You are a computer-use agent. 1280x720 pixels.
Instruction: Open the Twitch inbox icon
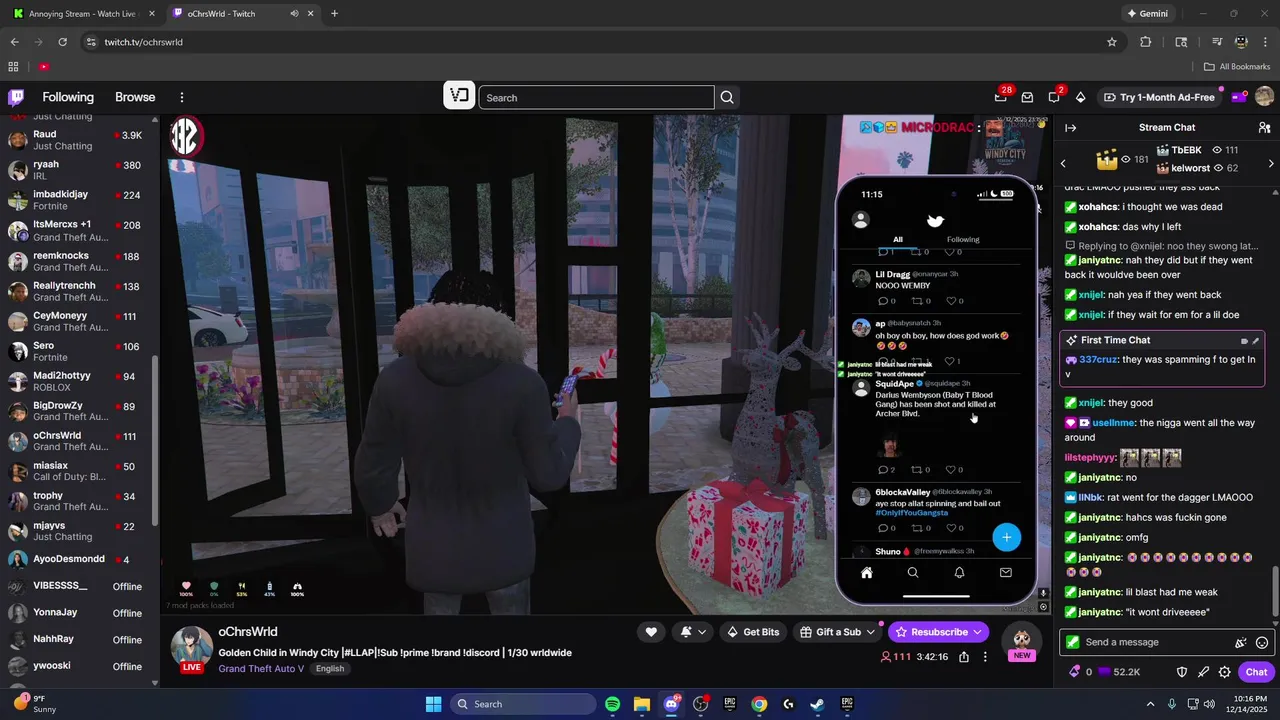tap(1027, 97)
